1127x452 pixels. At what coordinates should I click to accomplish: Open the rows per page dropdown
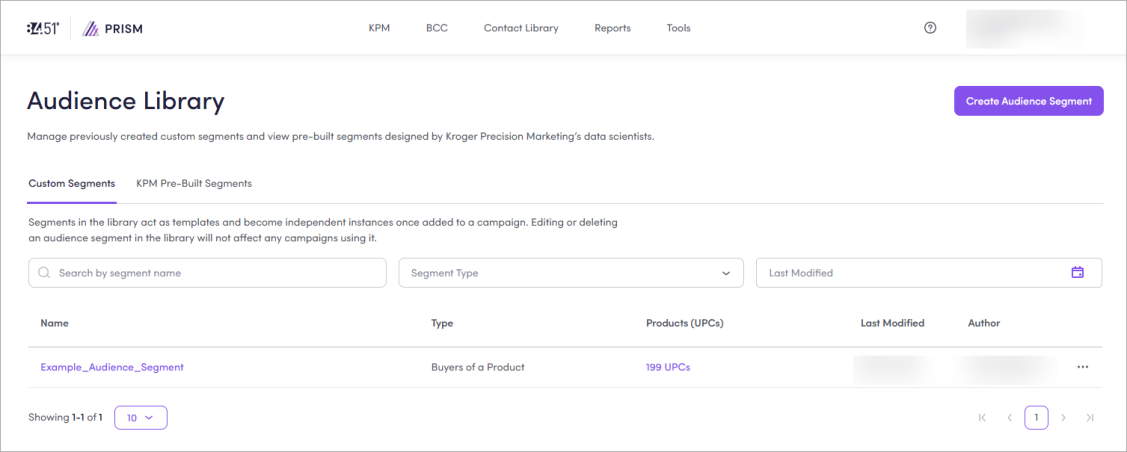point(141,417)
